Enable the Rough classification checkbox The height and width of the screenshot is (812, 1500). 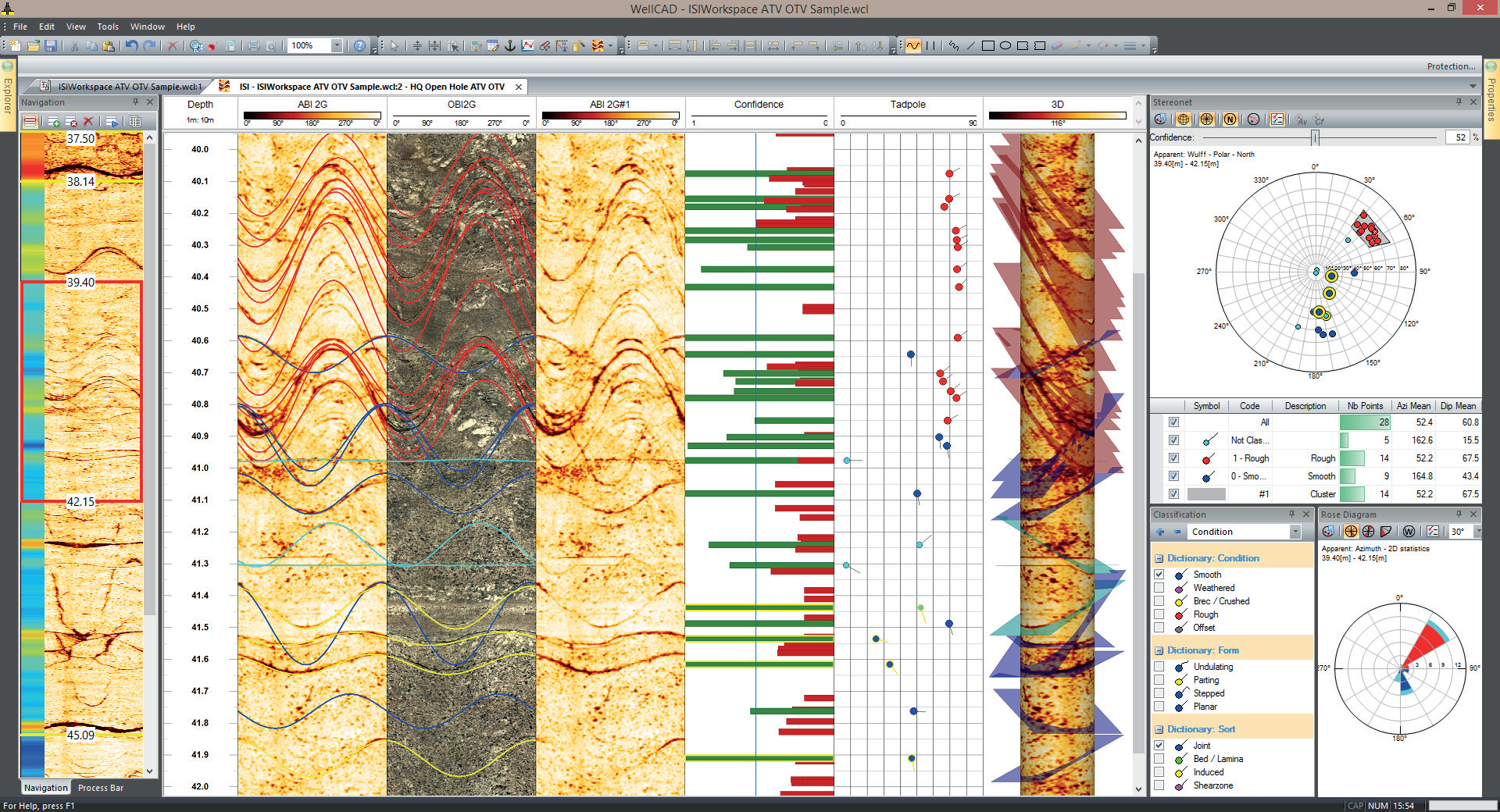(x=1159, y=614)
